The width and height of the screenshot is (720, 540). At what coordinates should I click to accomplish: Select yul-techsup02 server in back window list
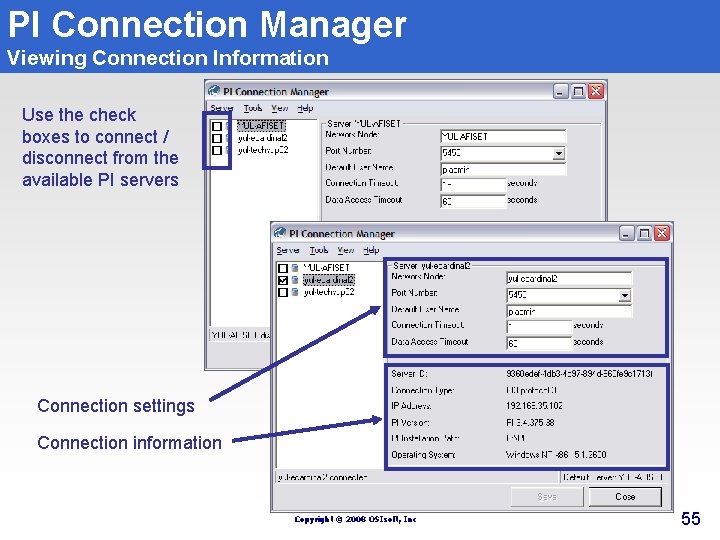263,150
